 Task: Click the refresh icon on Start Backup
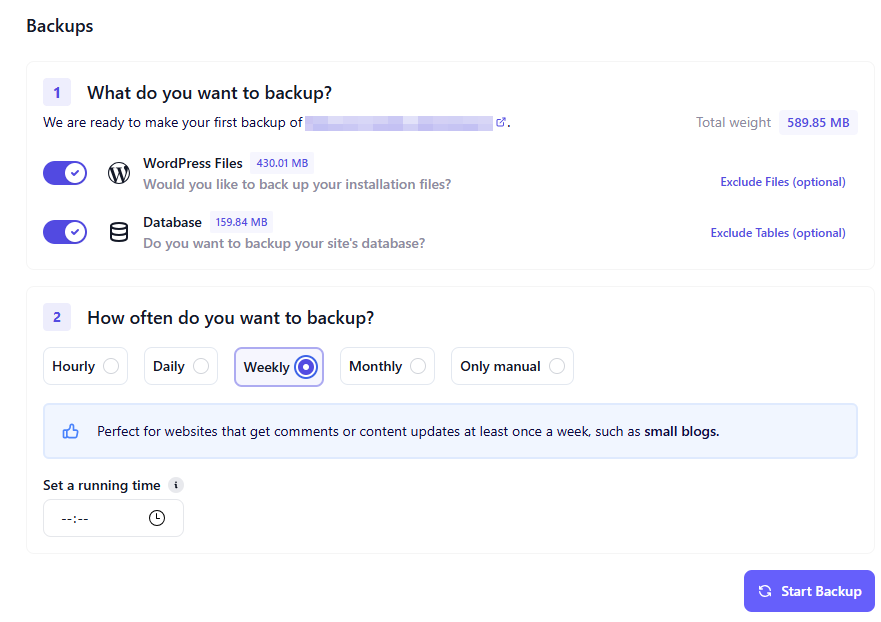pos(765,591)
